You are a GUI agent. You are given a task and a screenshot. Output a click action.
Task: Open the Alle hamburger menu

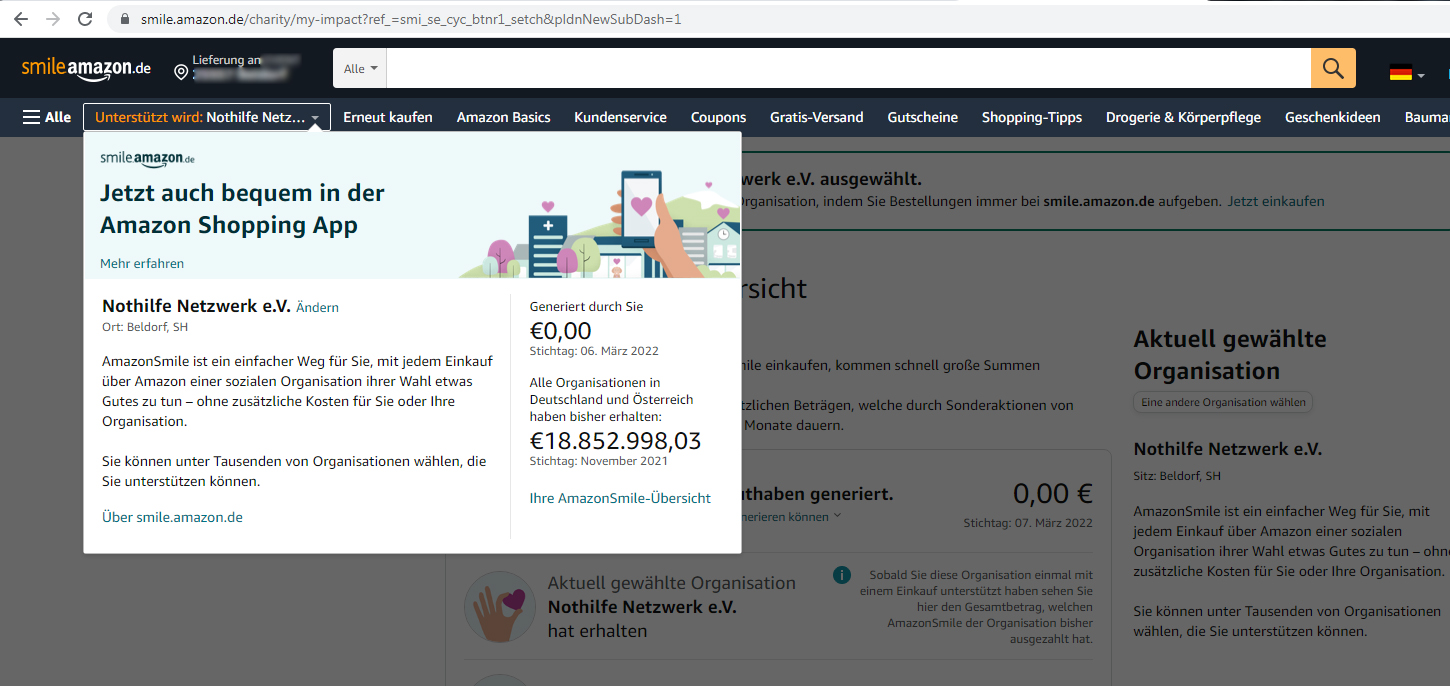47,117
